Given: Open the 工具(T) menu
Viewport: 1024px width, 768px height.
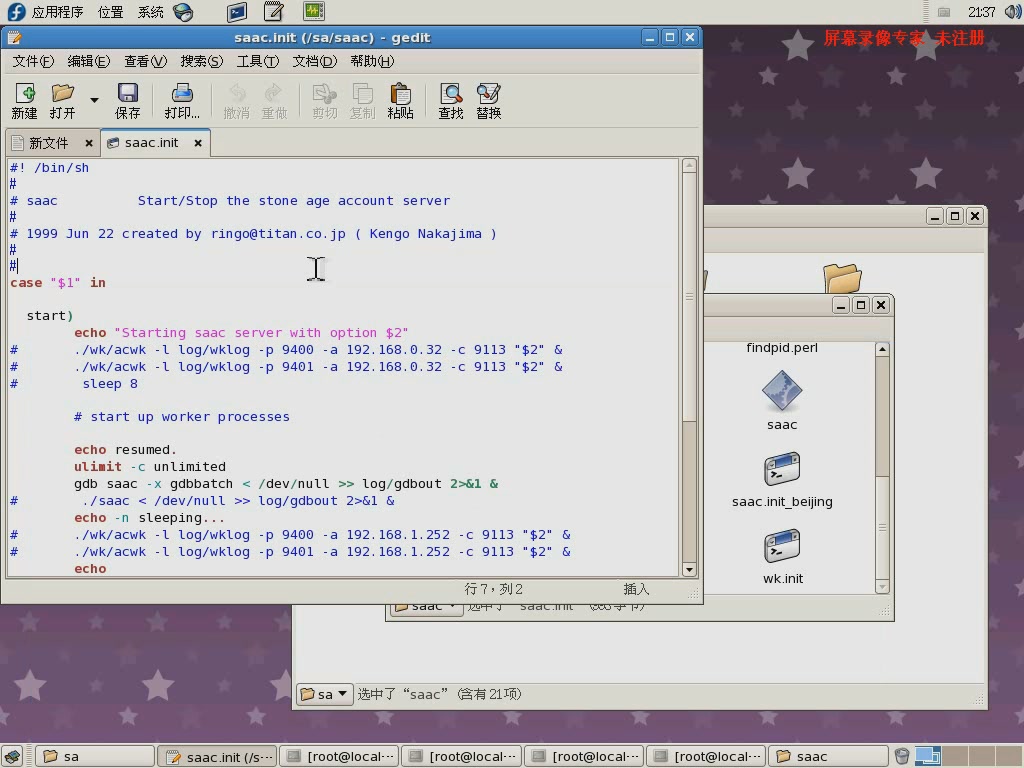Looking at the screenshot, I should coord(257,61).
